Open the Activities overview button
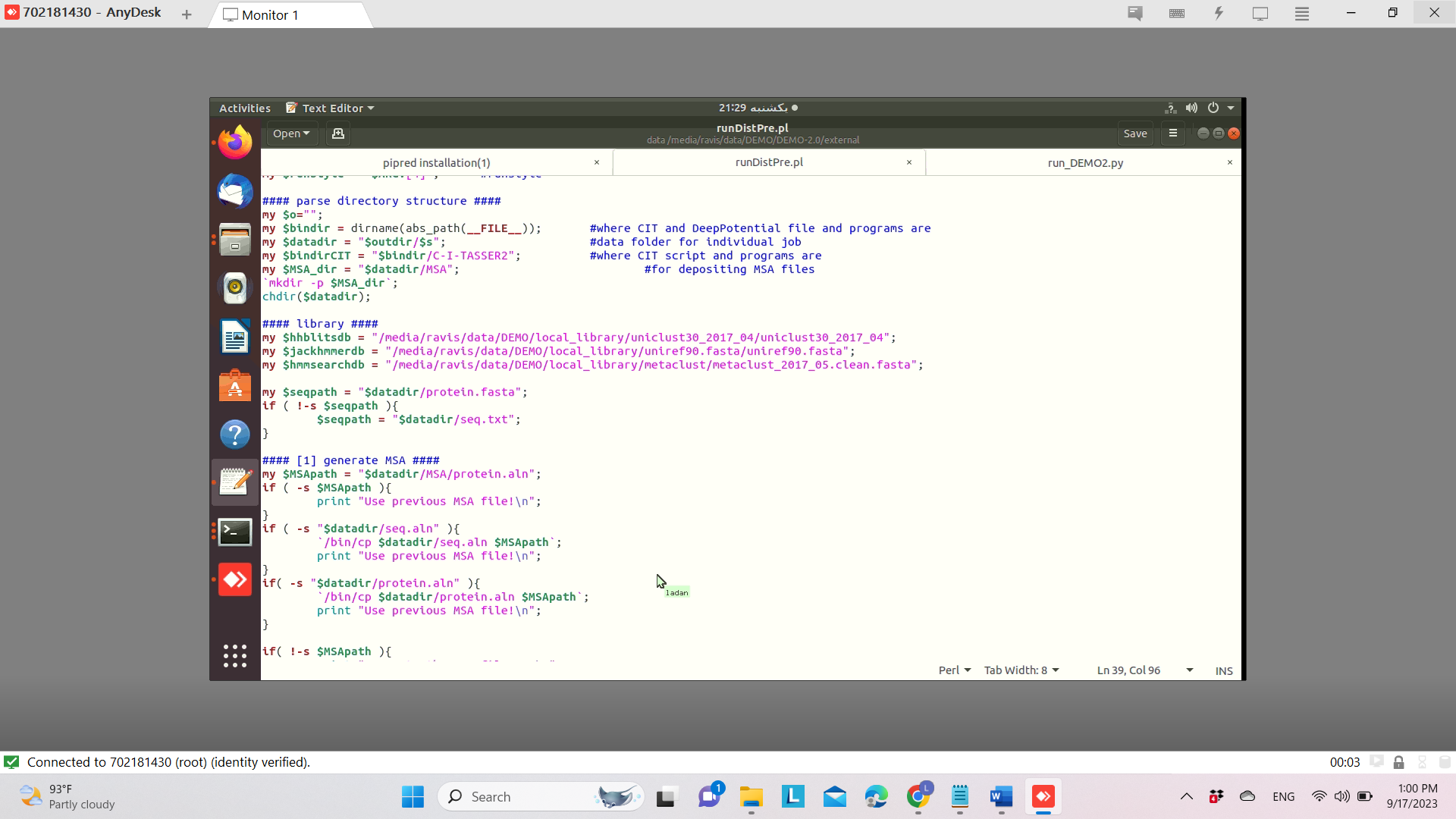The height and width of the screenshot is (819, 1456). [244, 108]
